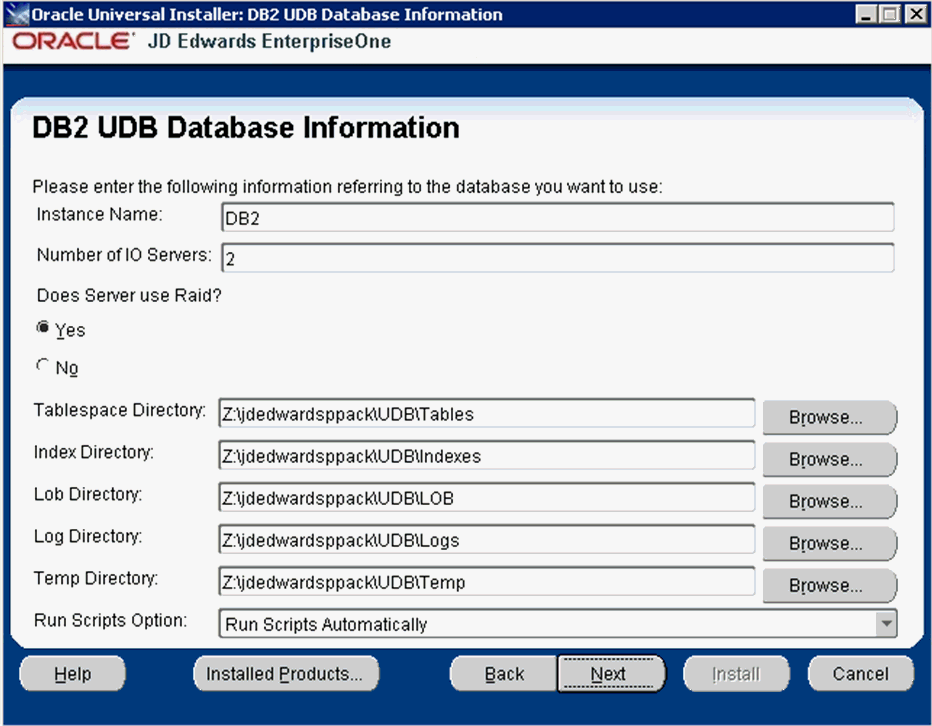Click the 'Index Directory:' label
The width and height of the screenshot is (932, 726).
point(94,452)
